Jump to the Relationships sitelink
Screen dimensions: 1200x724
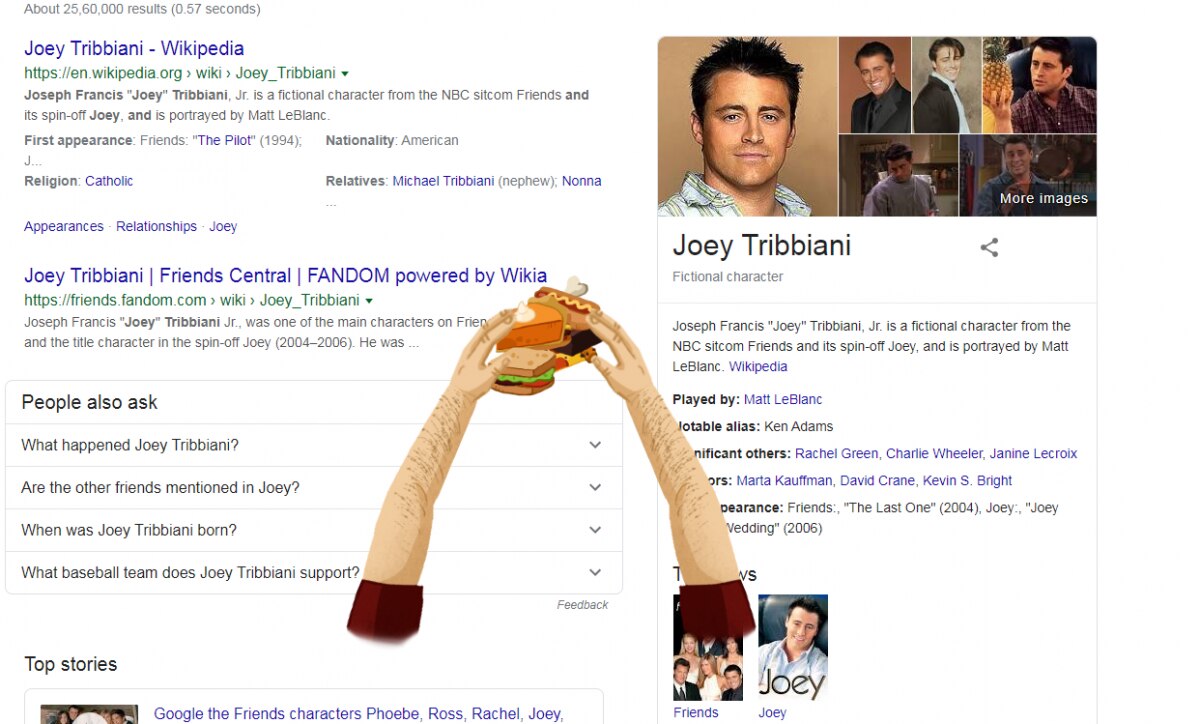pyautogui.click(x=156, y=227)
